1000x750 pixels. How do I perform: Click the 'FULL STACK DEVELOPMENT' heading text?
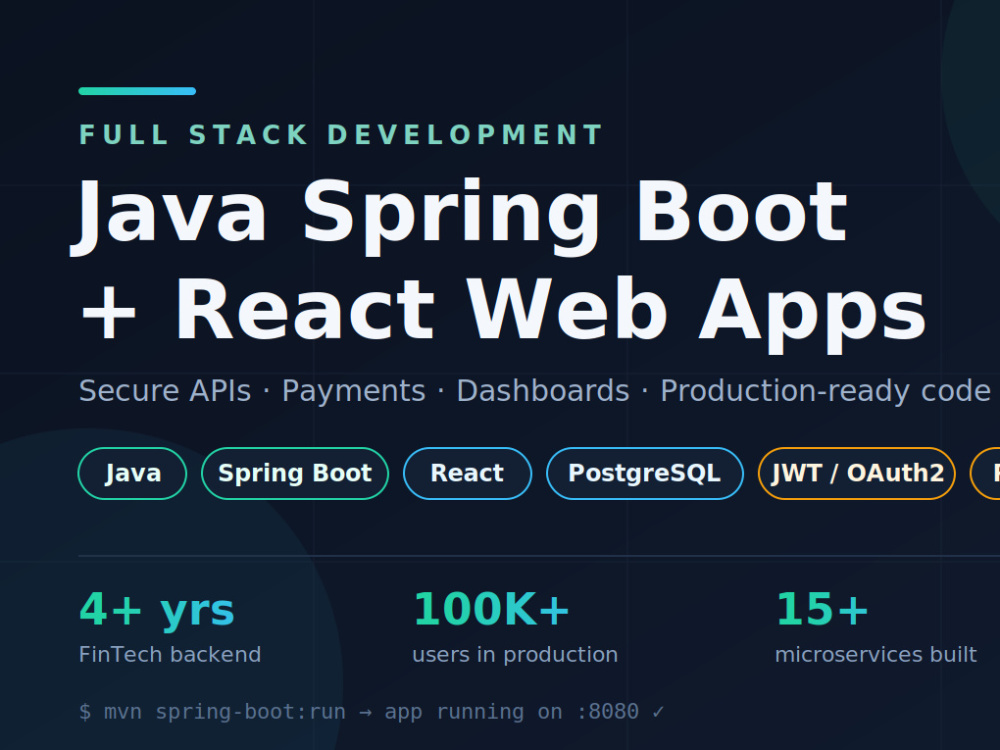point(341,135)
